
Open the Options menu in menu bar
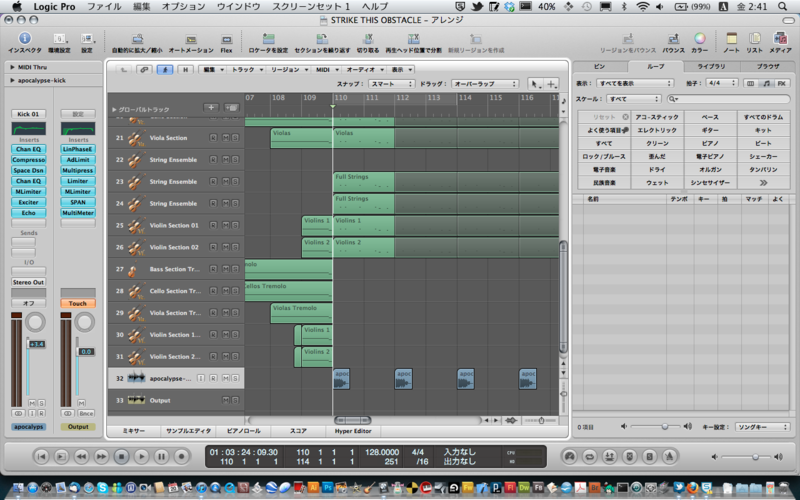click(183, 7)
